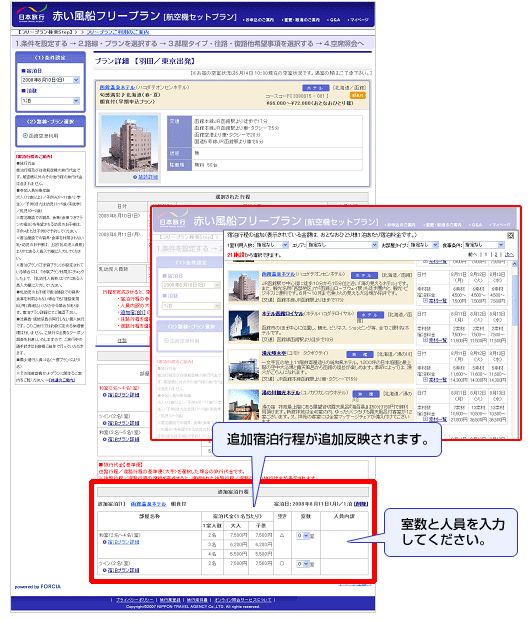Viewport: 530px width, 621px height.
Task: Click the 日本旅行 logo in the main page header
Action: (31, 15)
